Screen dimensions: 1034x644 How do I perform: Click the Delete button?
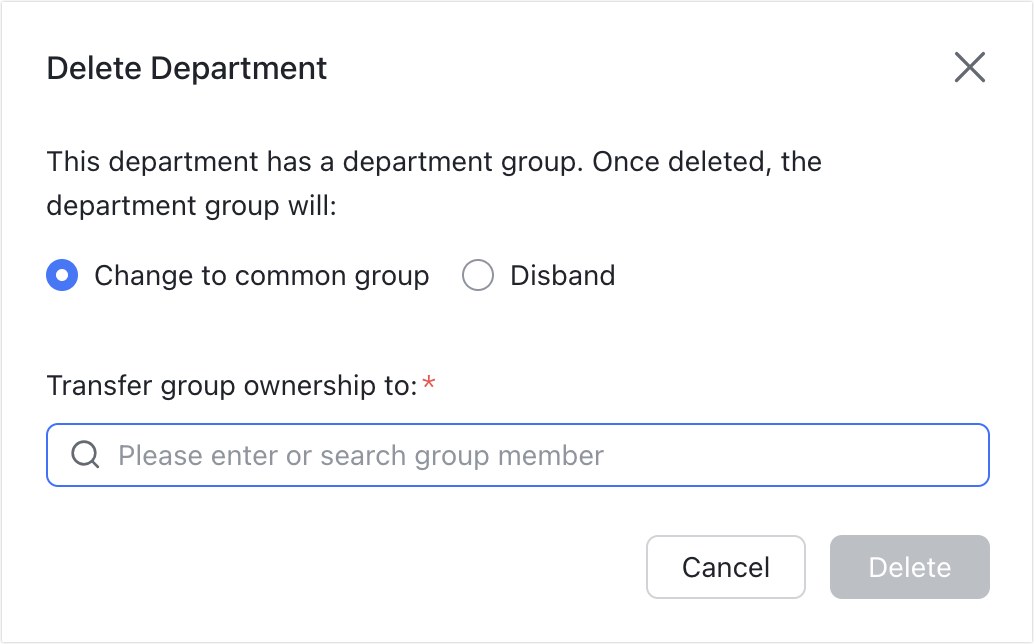click(x=909, y=567)
